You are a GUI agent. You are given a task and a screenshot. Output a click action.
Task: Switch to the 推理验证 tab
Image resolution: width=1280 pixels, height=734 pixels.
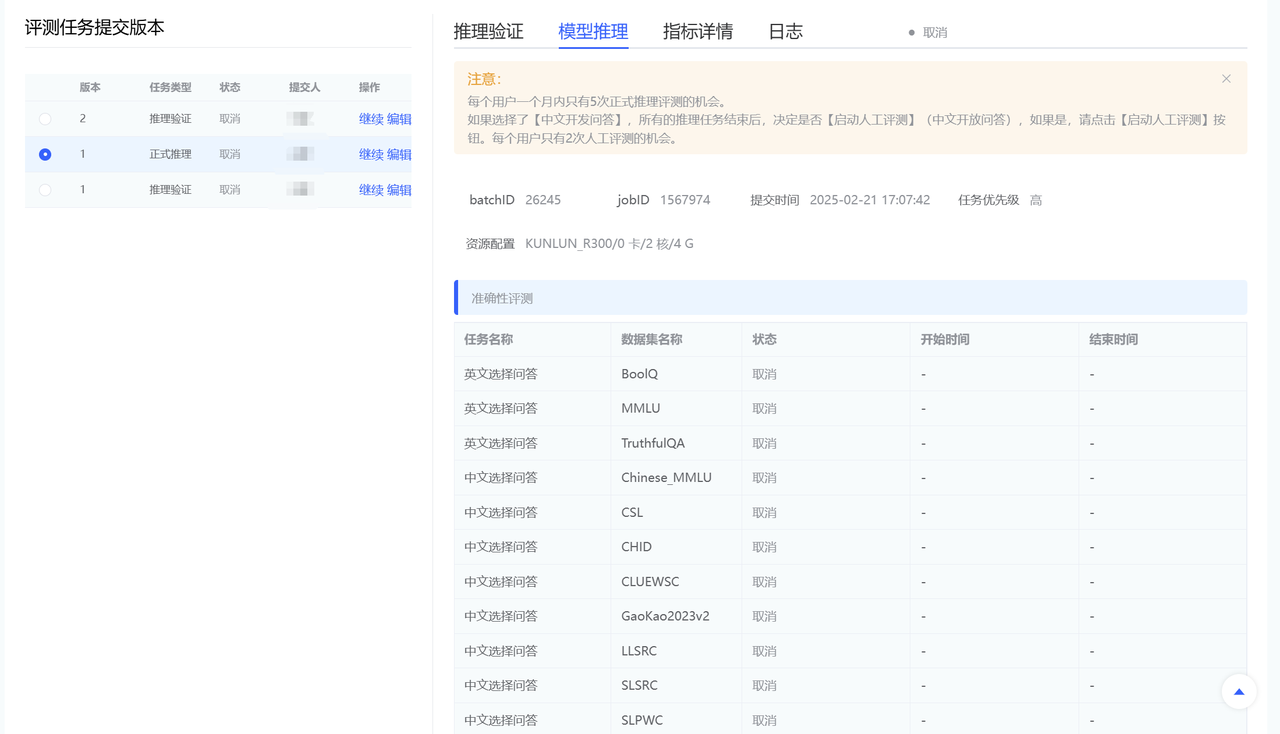488,32
